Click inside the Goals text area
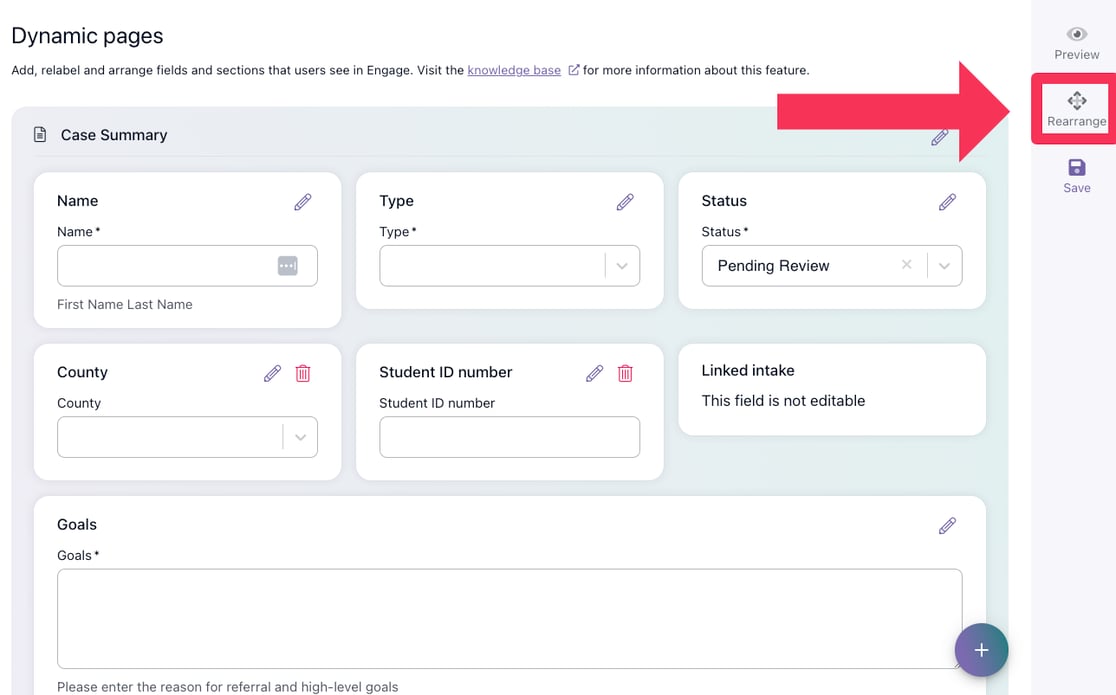This screenshot has width=1116, height=695. point(510,618)
